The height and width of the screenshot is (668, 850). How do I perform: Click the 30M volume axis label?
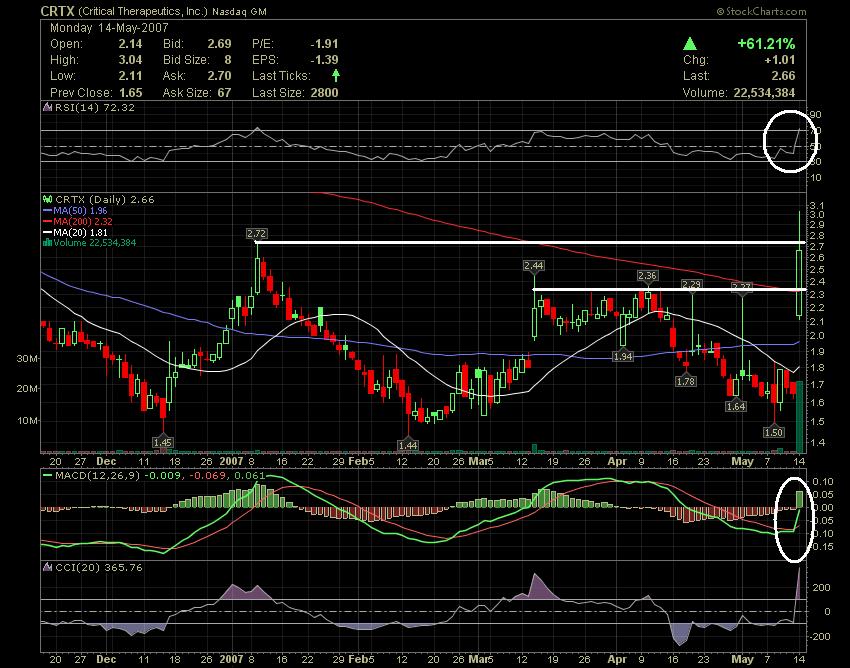tap(27, 358)
